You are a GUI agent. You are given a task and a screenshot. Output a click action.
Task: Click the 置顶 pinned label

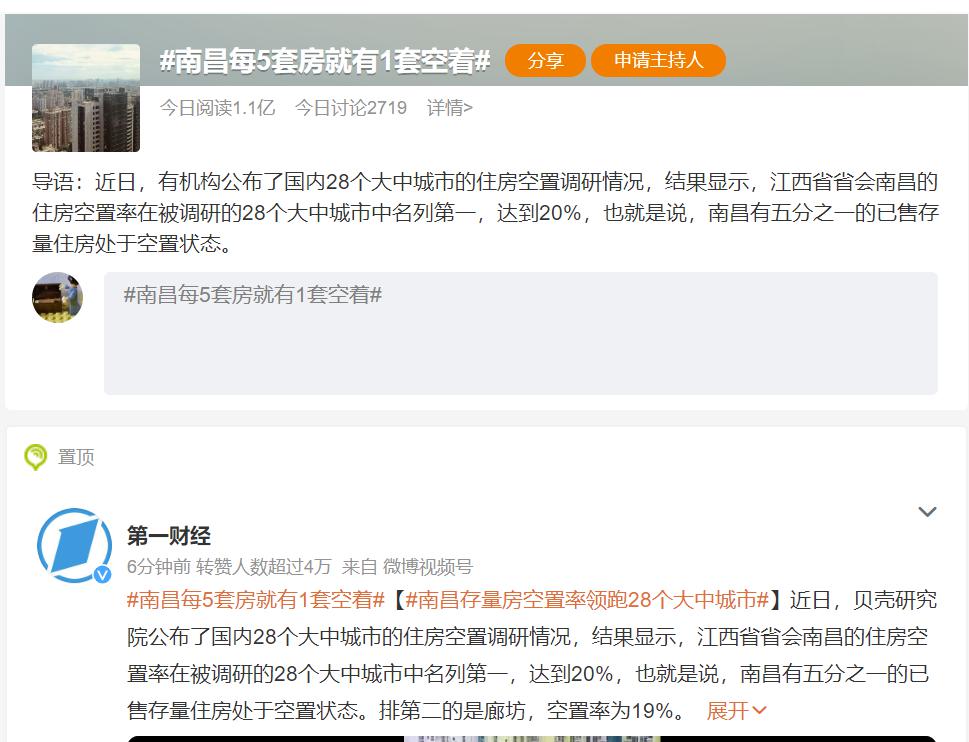click(x=76, y=457)
